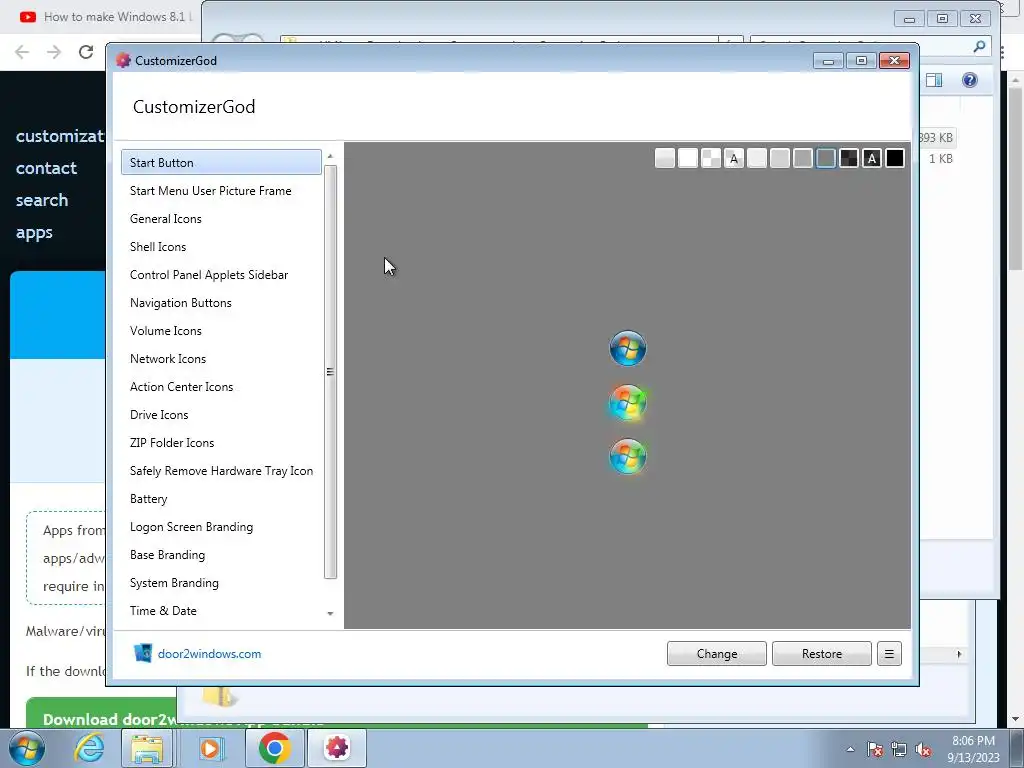The width and height of the screenshot is (1024, 768).
Task: Pick the selected blue-outlined gray background swatch
Action: coord(826,158)
